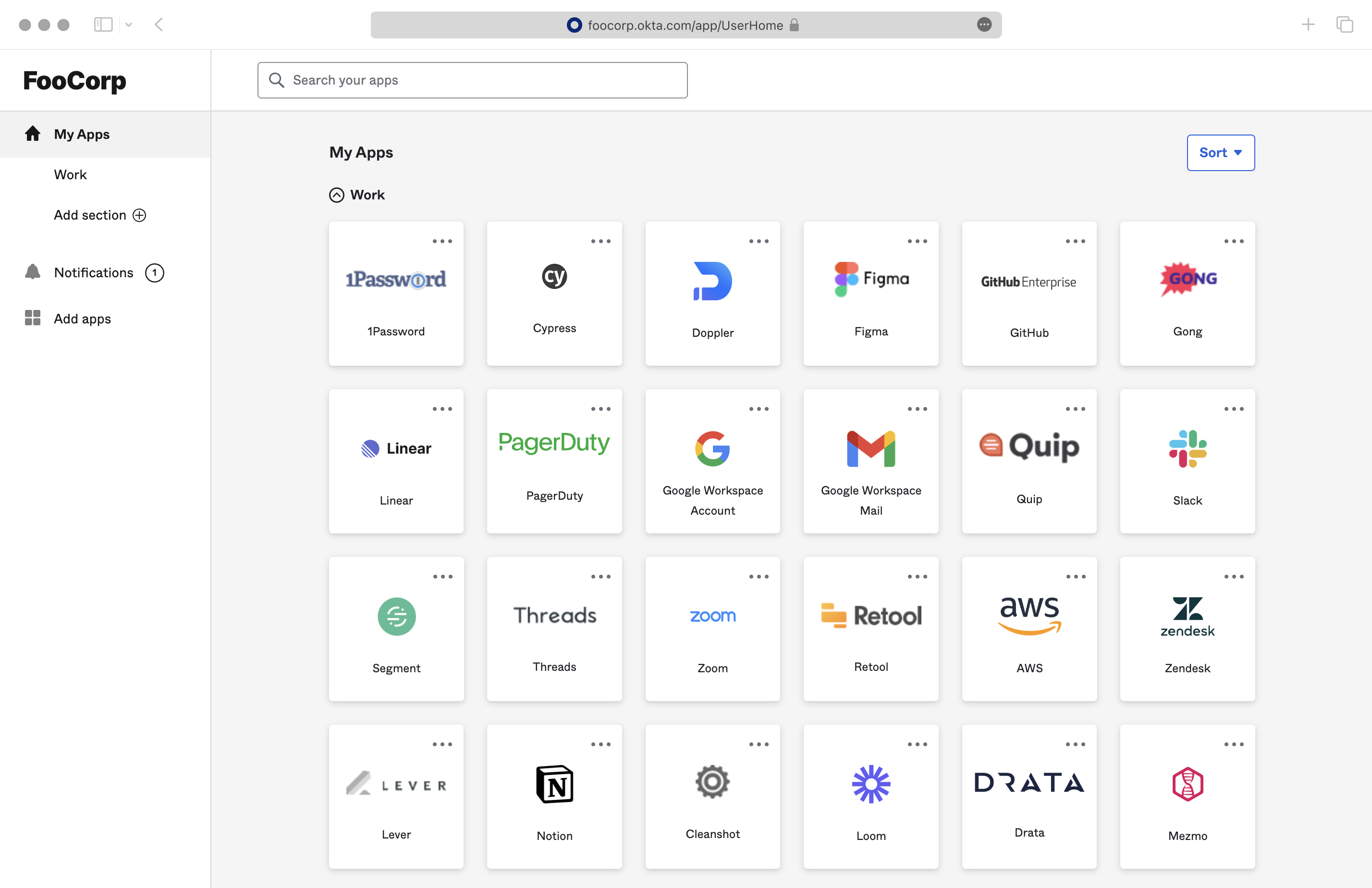Select My Apps in sidebar

[x=82, y=134]
